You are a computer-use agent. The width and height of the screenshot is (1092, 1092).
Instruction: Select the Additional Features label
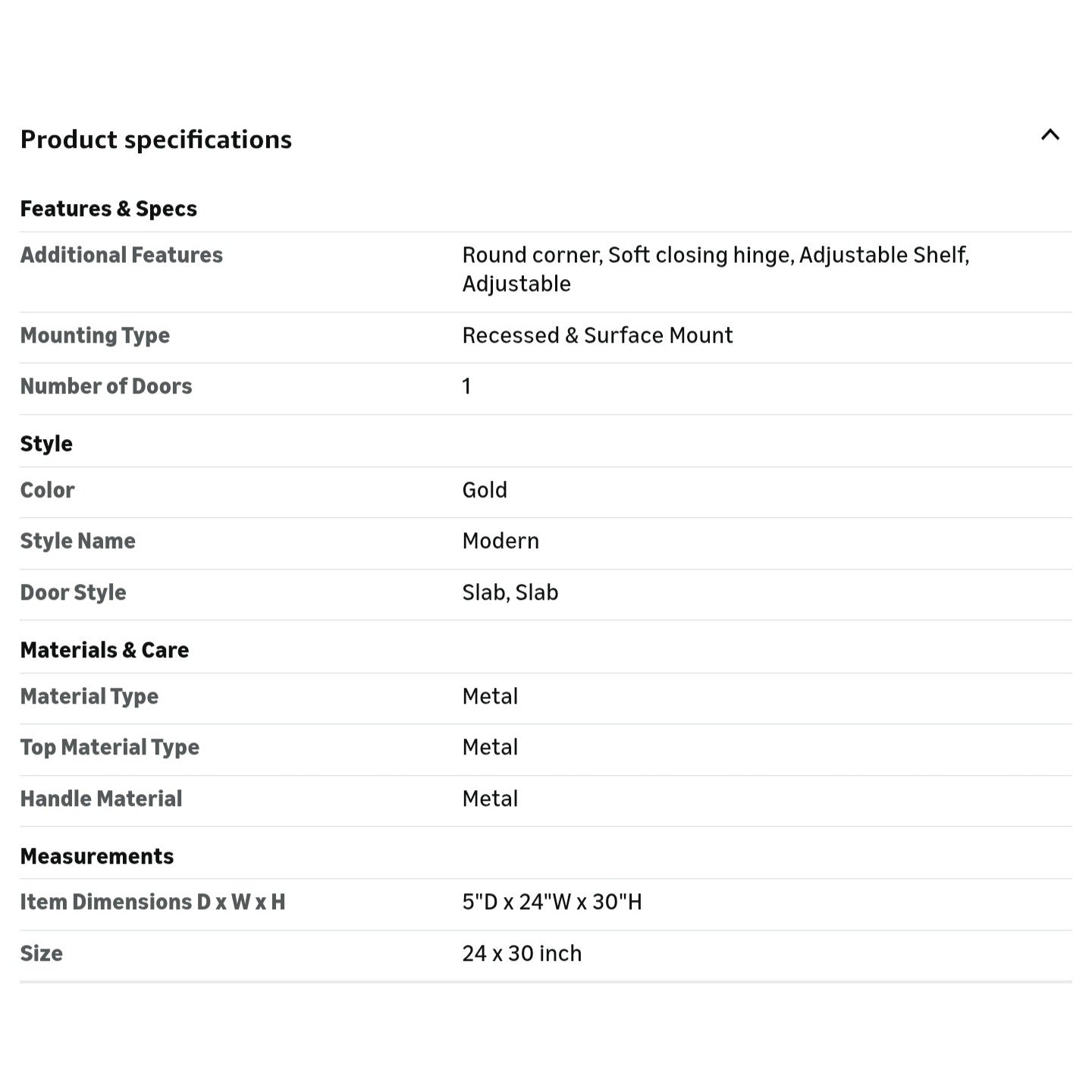[121, 255]
